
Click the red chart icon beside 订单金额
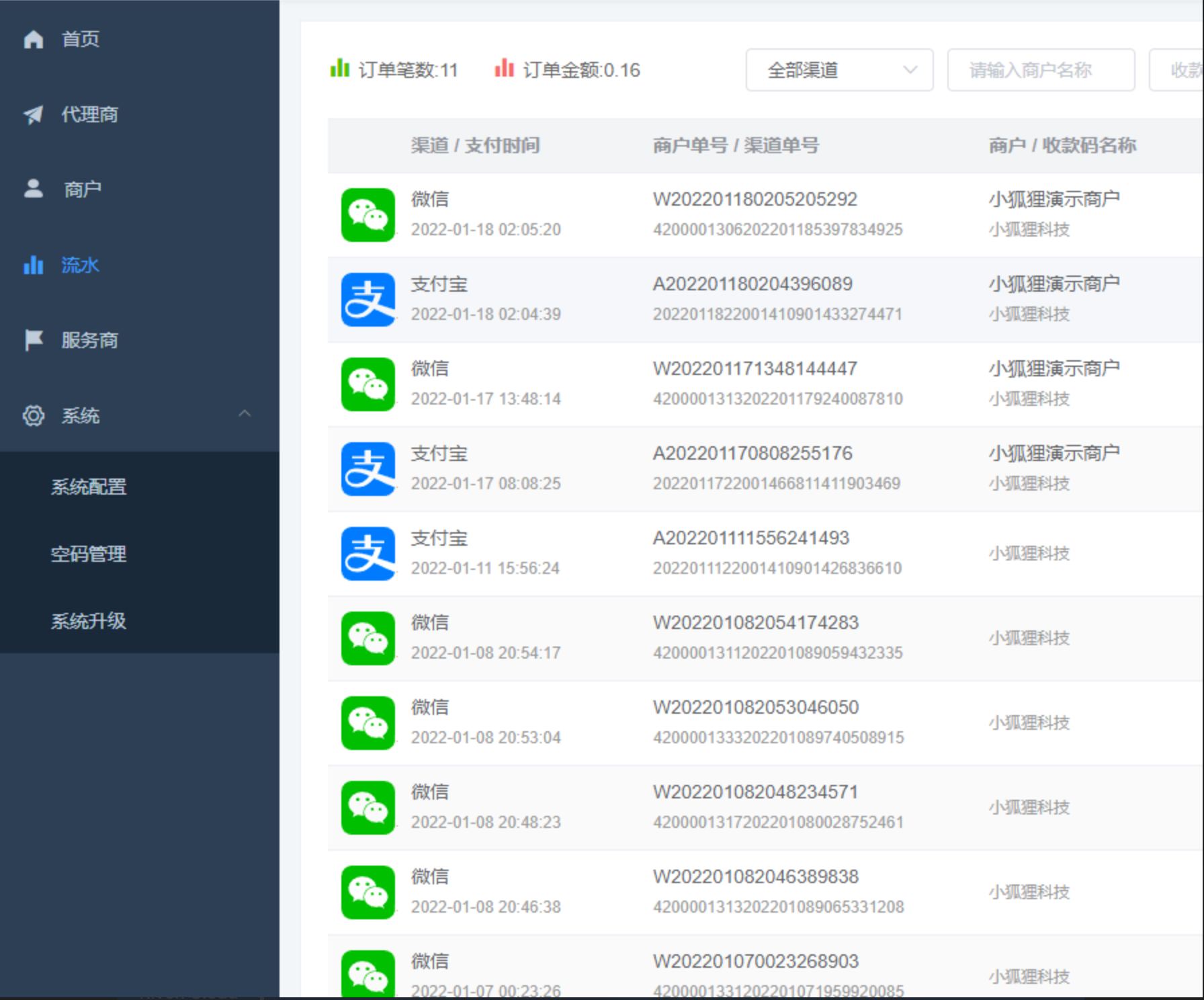[505, 68]
